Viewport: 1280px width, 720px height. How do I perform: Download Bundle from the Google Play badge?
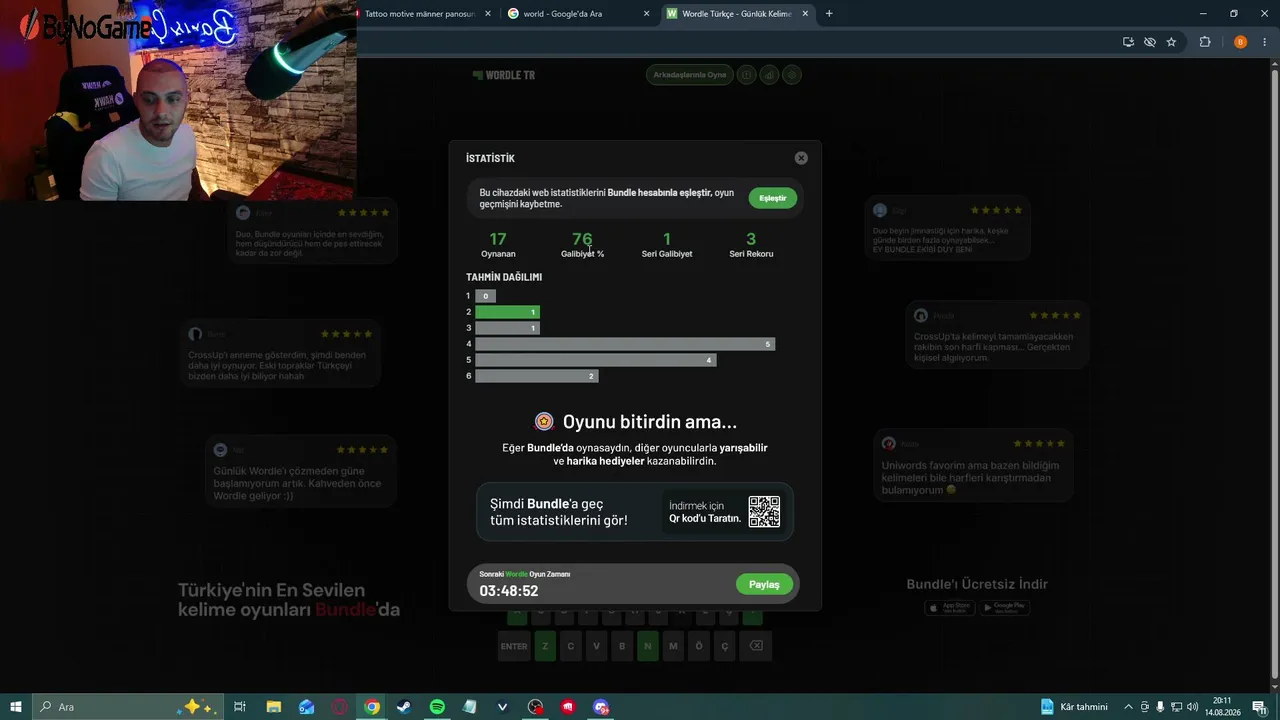click(x=1004, y=607)
